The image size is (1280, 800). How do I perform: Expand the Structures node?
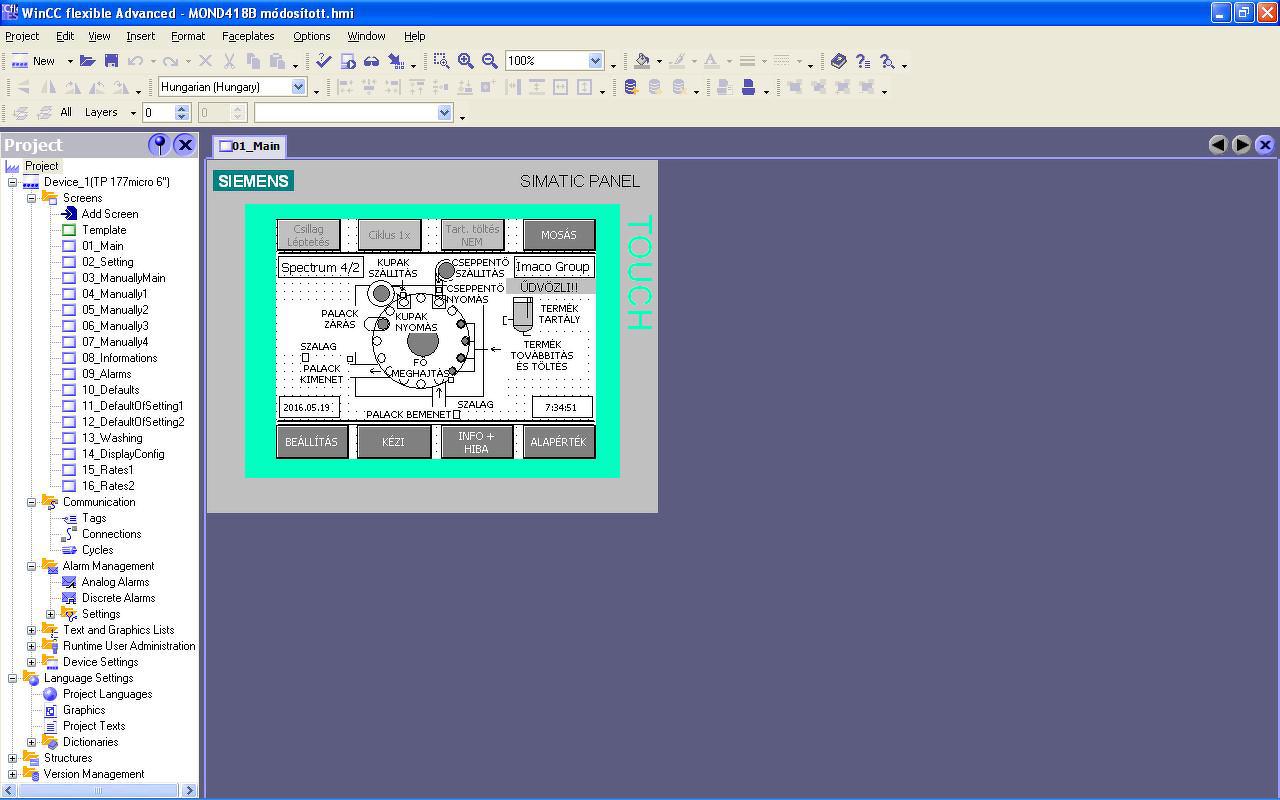[x=12, y=758]
